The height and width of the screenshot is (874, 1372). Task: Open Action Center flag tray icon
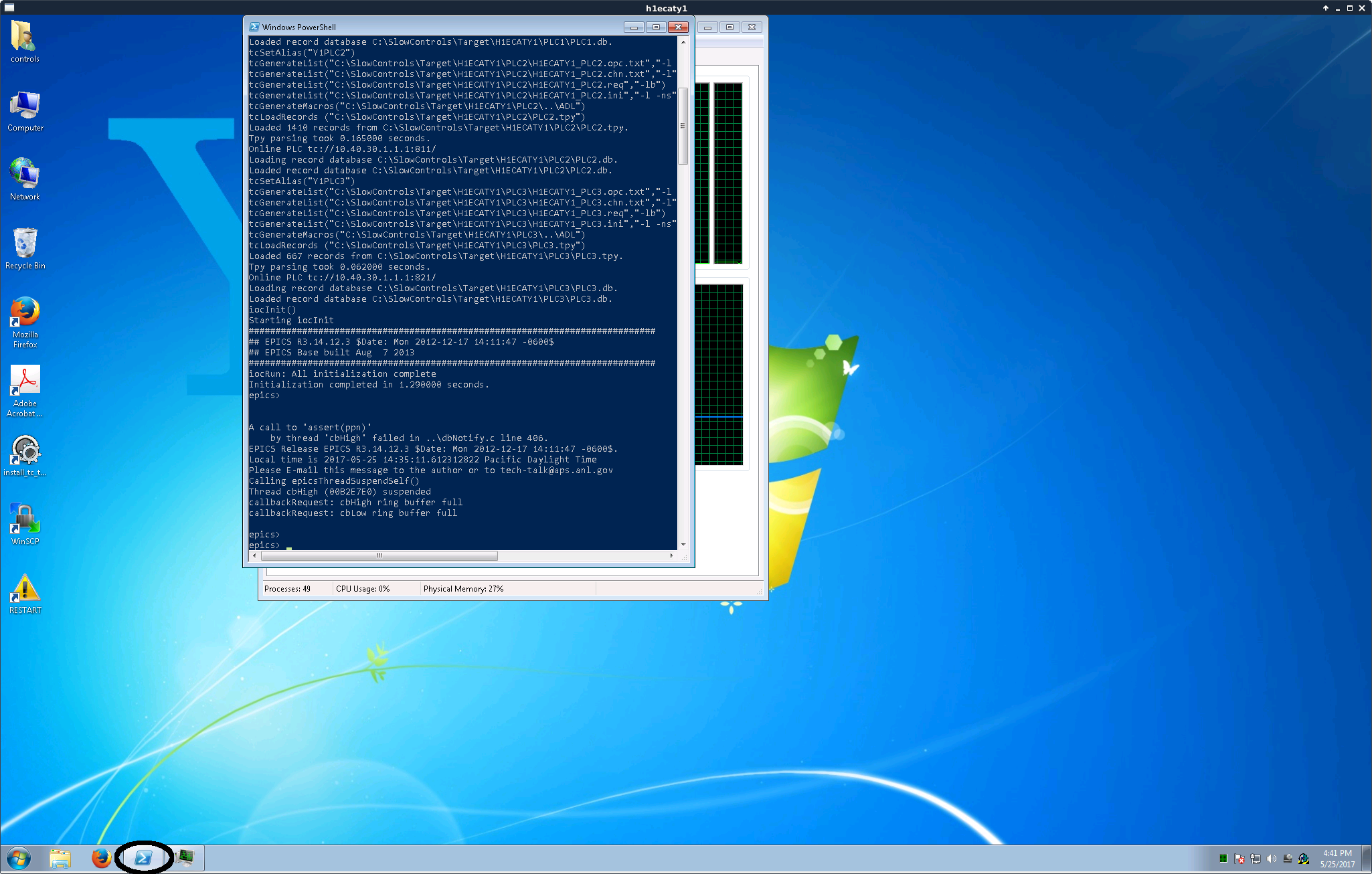pyautogui.click(x=1239, y=859)
